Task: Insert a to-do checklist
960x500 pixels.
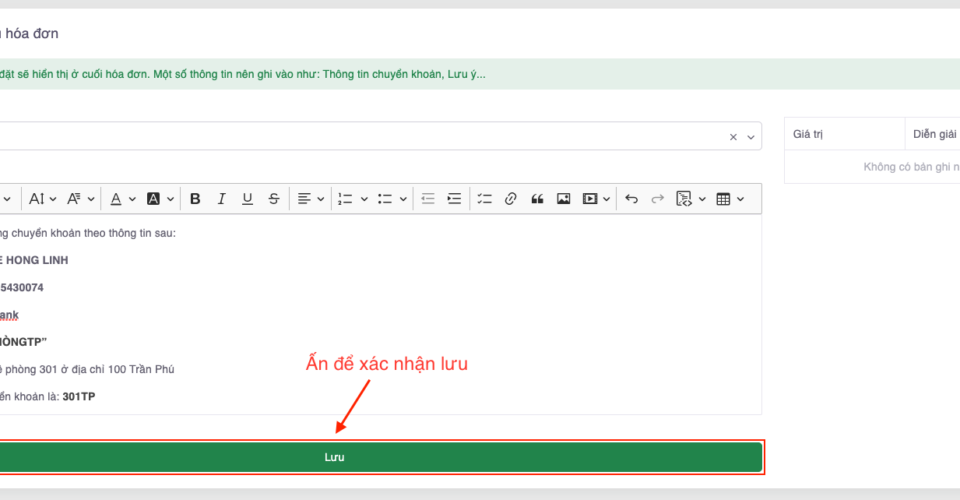Action: pyautogui.click(x=484, y=199)
